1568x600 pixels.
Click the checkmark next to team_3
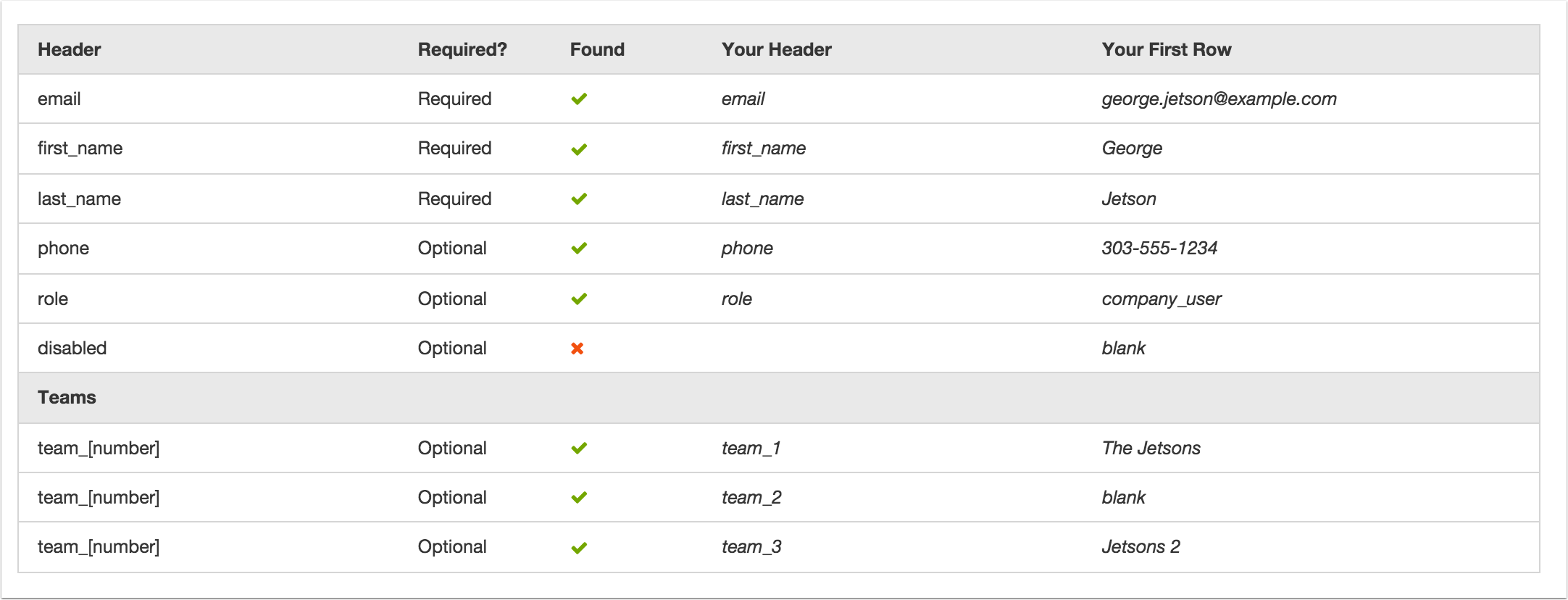pos(579,548)
